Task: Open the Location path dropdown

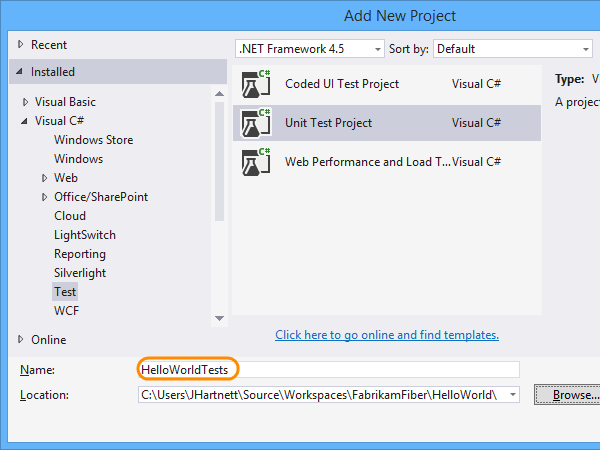Action: 513,395
